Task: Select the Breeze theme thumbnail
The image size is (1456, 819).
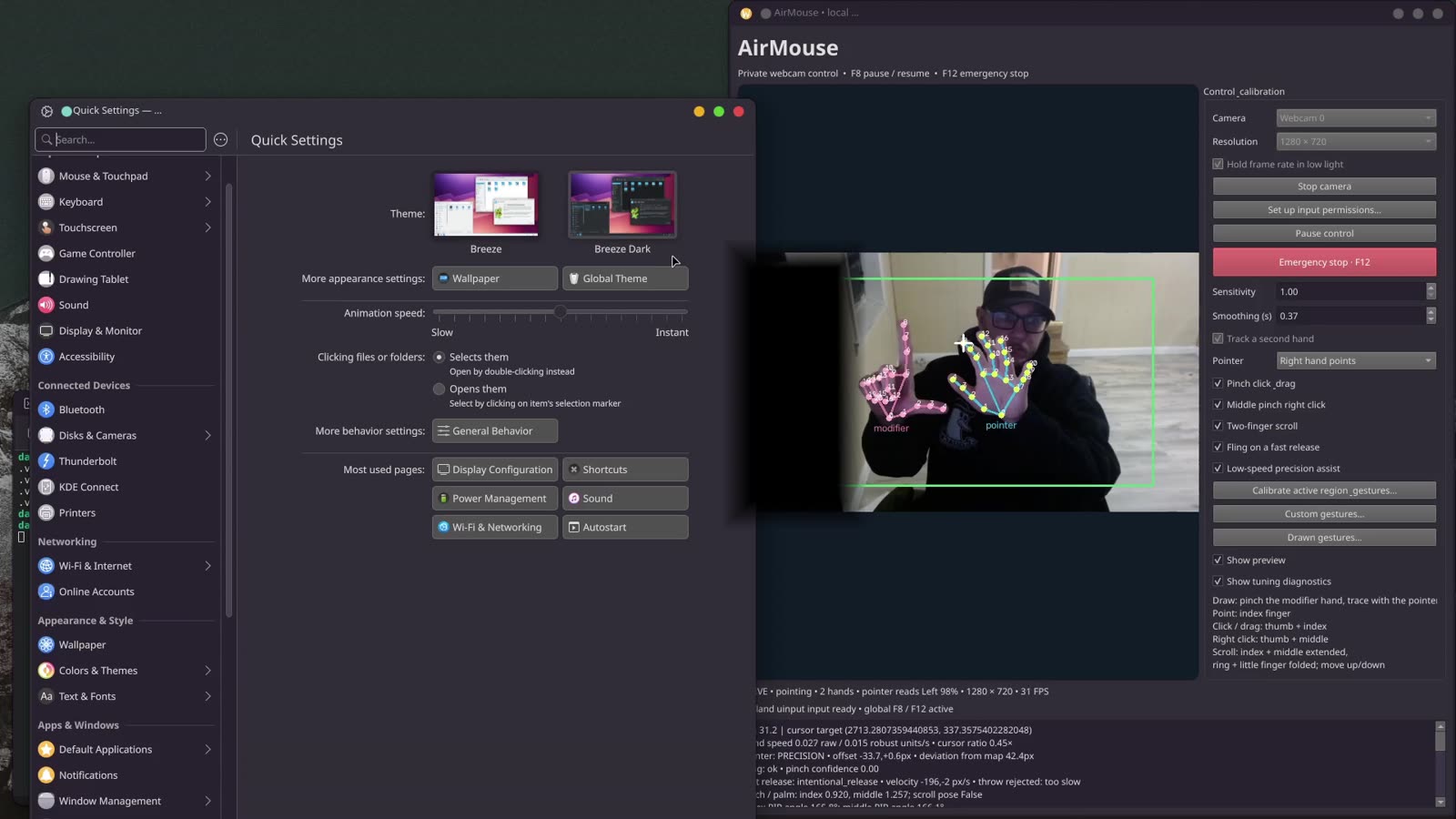Action: pos(486,205)
